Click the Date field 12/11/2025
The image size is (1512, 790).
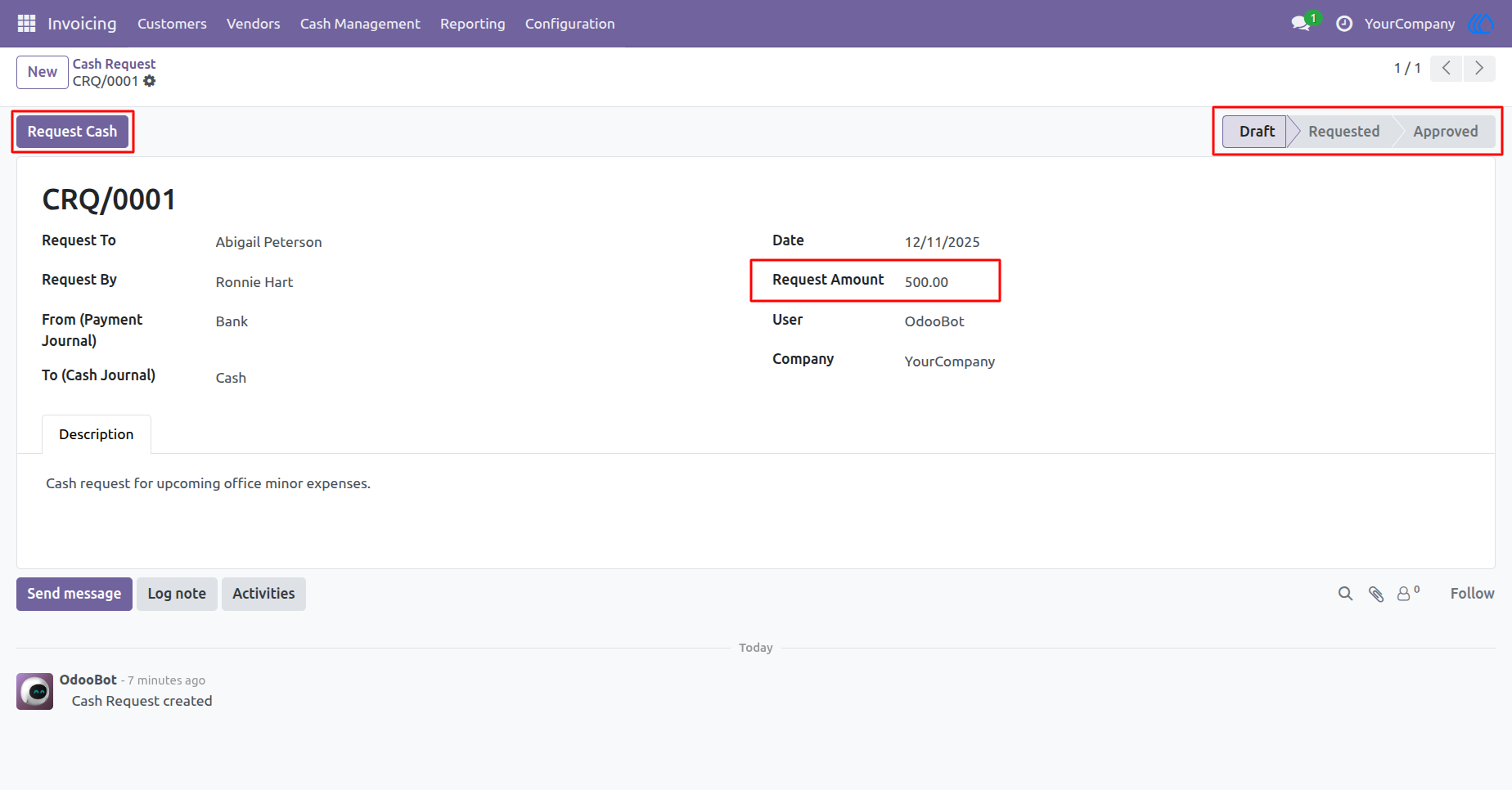[943, 242]
